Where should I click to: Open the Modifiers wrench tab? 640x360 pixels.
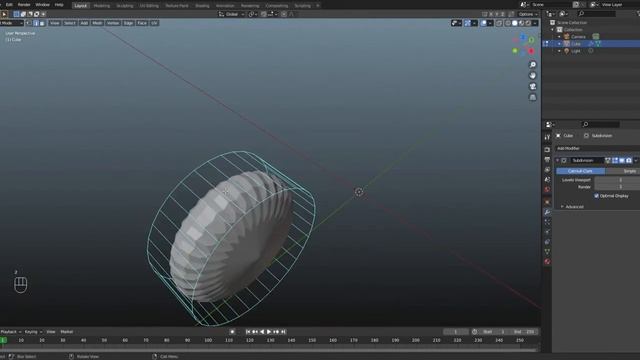coord(547,212)
